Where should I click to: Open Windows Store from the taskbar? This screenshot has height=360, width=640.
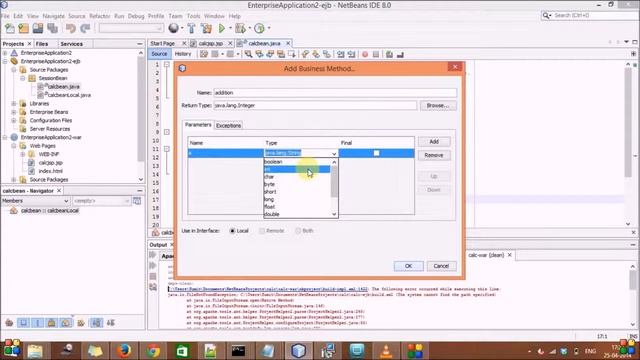tap(182, 351)
